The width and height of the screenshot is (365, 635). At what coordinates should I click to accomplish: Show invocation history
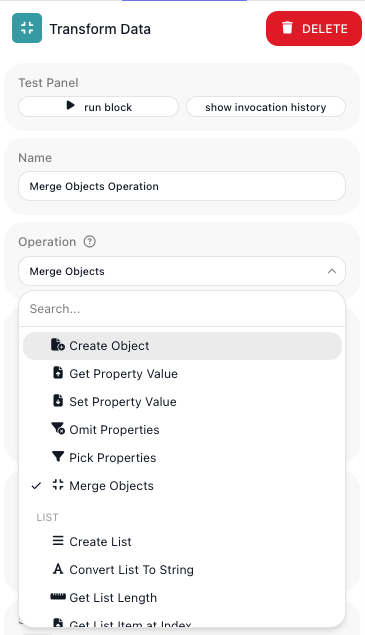click(266, 107)
